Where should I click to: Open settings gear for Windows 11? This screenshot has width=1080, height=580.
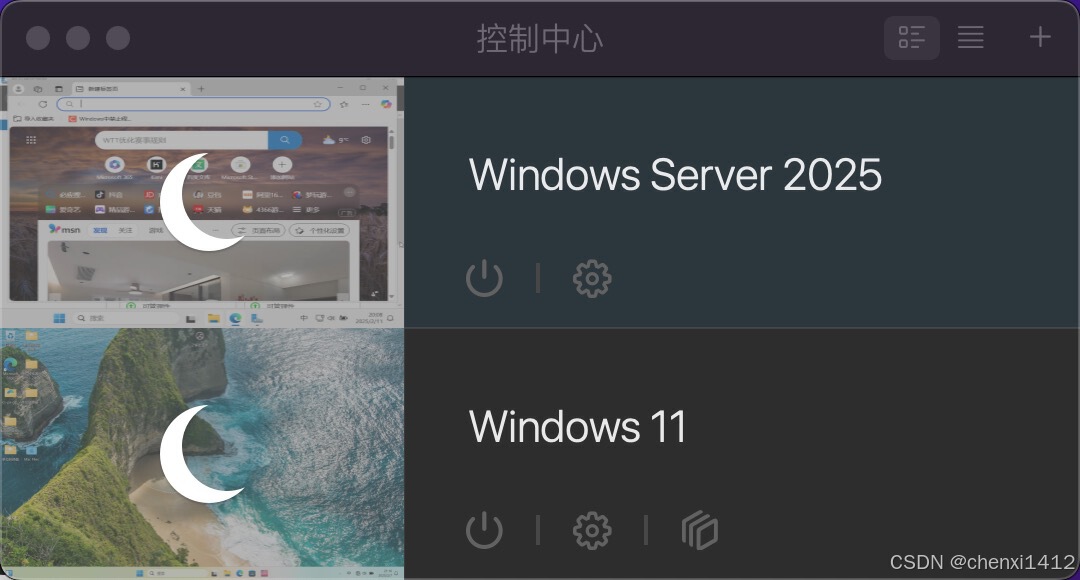pyautogui.click(x=592, y=530)
